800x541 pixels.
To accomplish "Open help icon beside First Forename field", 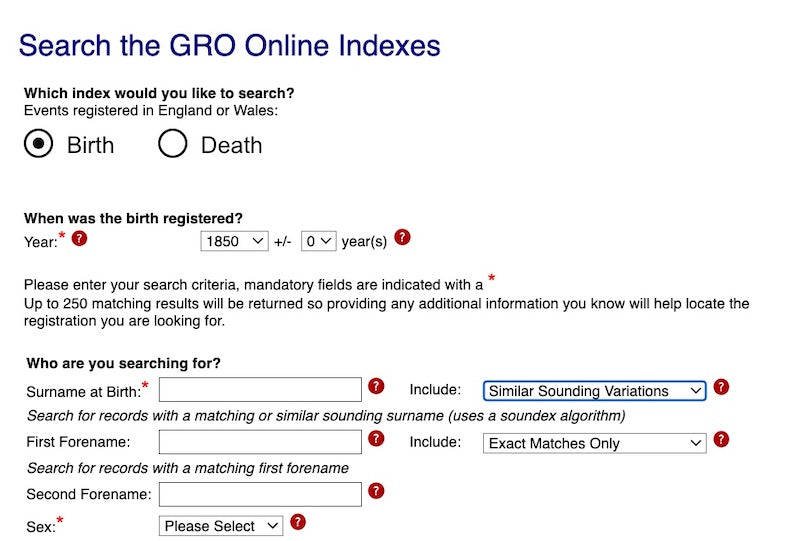I will (376, 438).
